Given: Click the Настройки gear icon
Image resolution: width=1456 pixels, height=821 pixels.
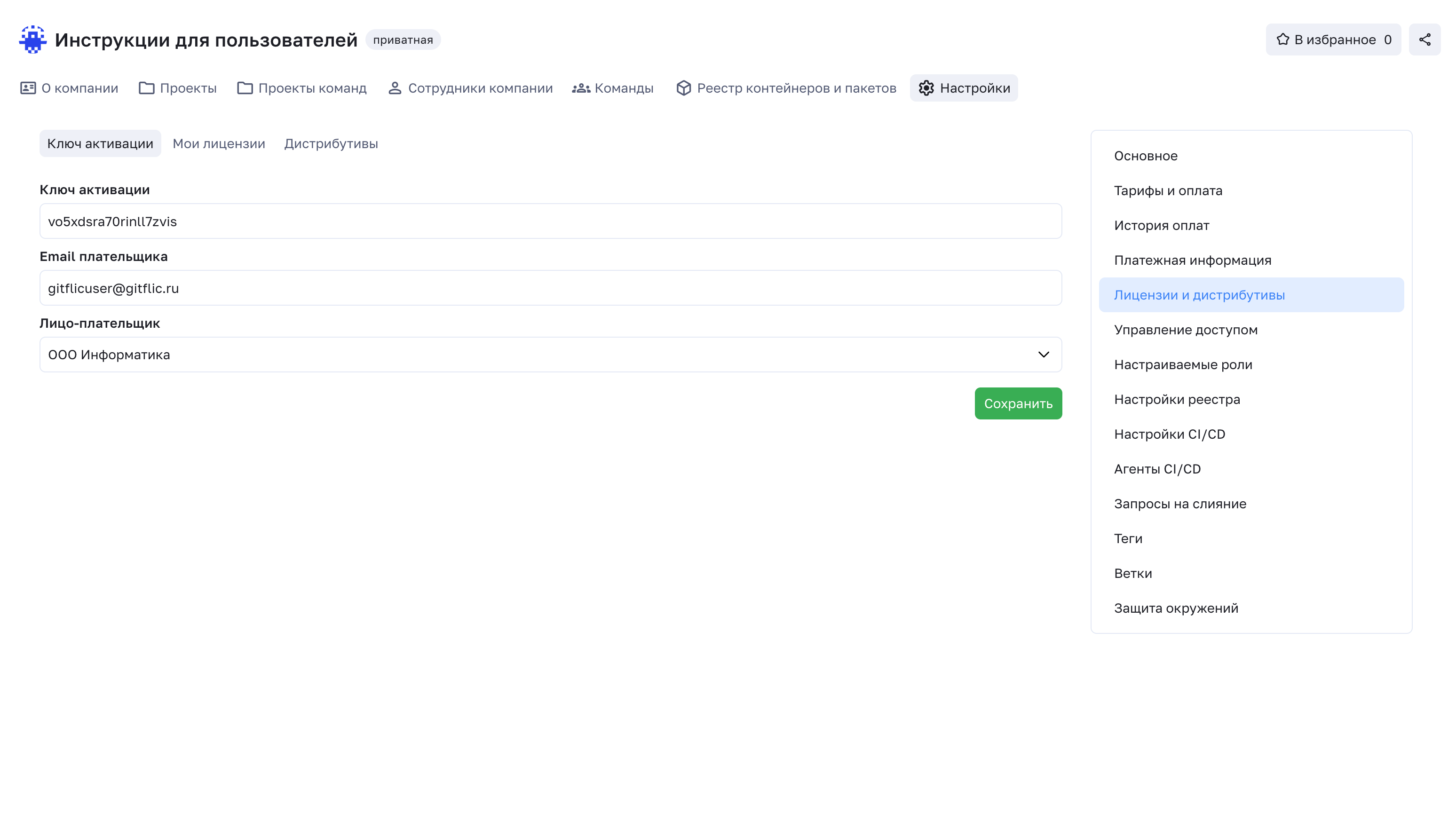Looking at the screenshot, I should click(926, 88).
